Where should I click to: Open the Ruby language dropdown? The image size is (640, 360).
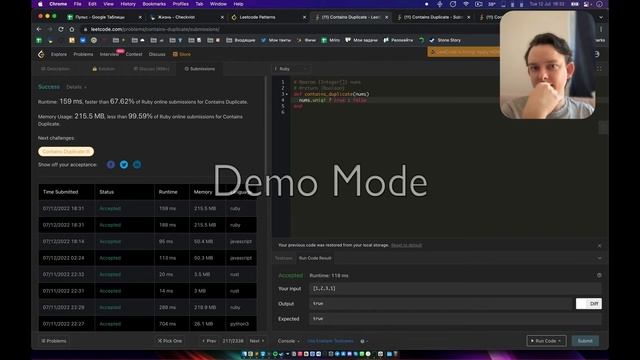coord(291,69)
